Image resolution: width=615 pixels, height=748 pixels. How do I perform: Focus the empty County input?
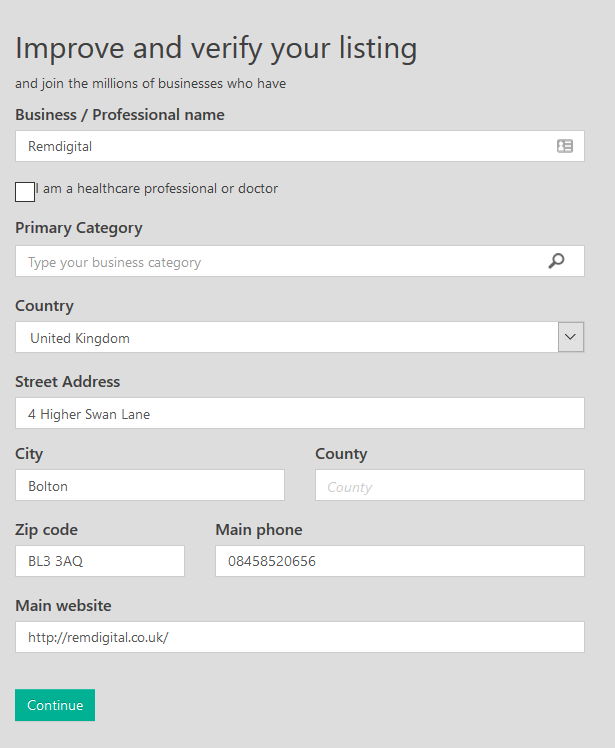pos(449,485)
